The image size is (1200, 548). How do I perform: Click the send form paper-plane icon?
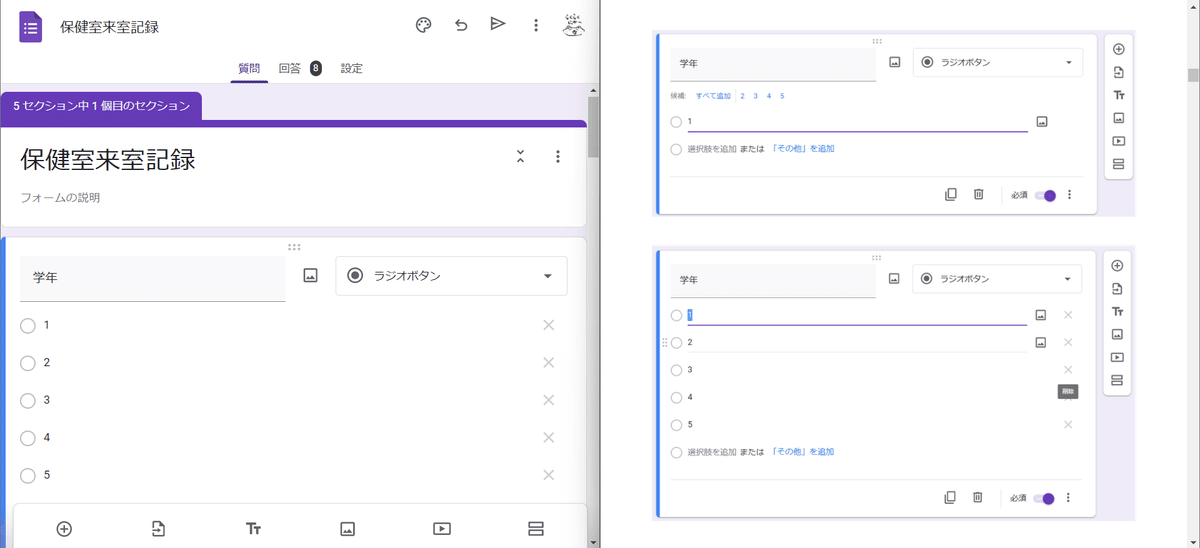[498, 24]
